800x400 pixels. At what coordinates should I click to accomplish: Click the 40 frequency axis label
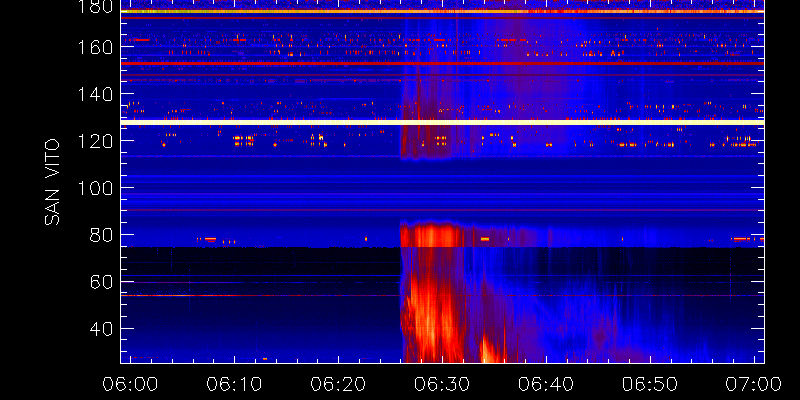pos(103,329)
